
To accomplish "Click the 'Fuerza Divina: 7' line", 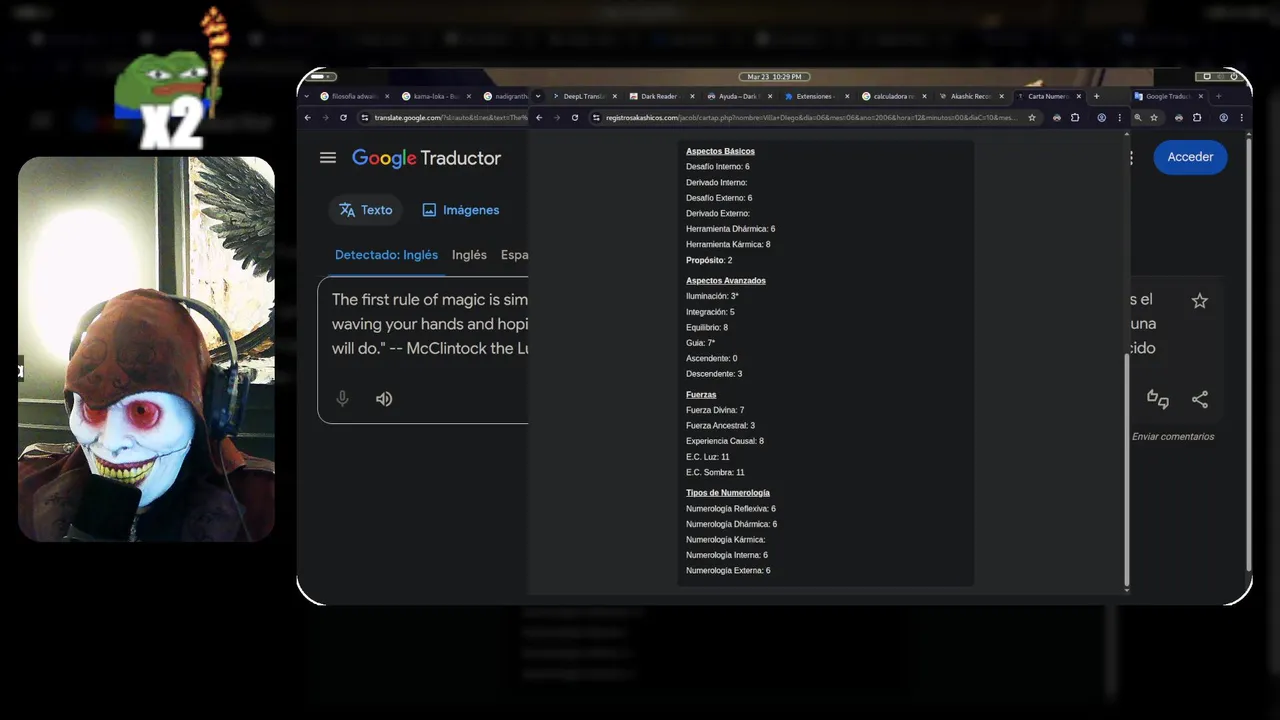I will [715, 410].
